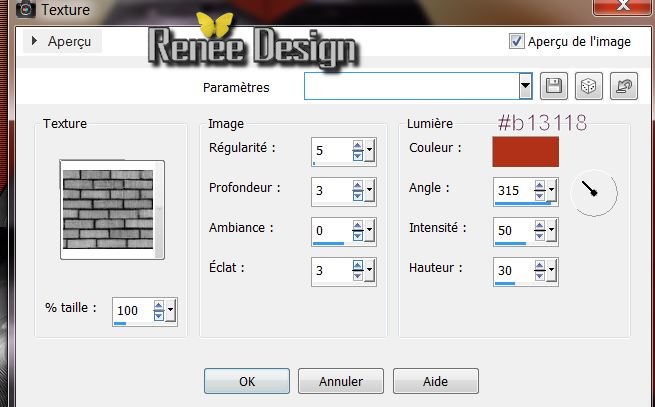Decrease the Angle value with down arrow
This screenshot has width=655, height=407.
(x=540, y=196)
